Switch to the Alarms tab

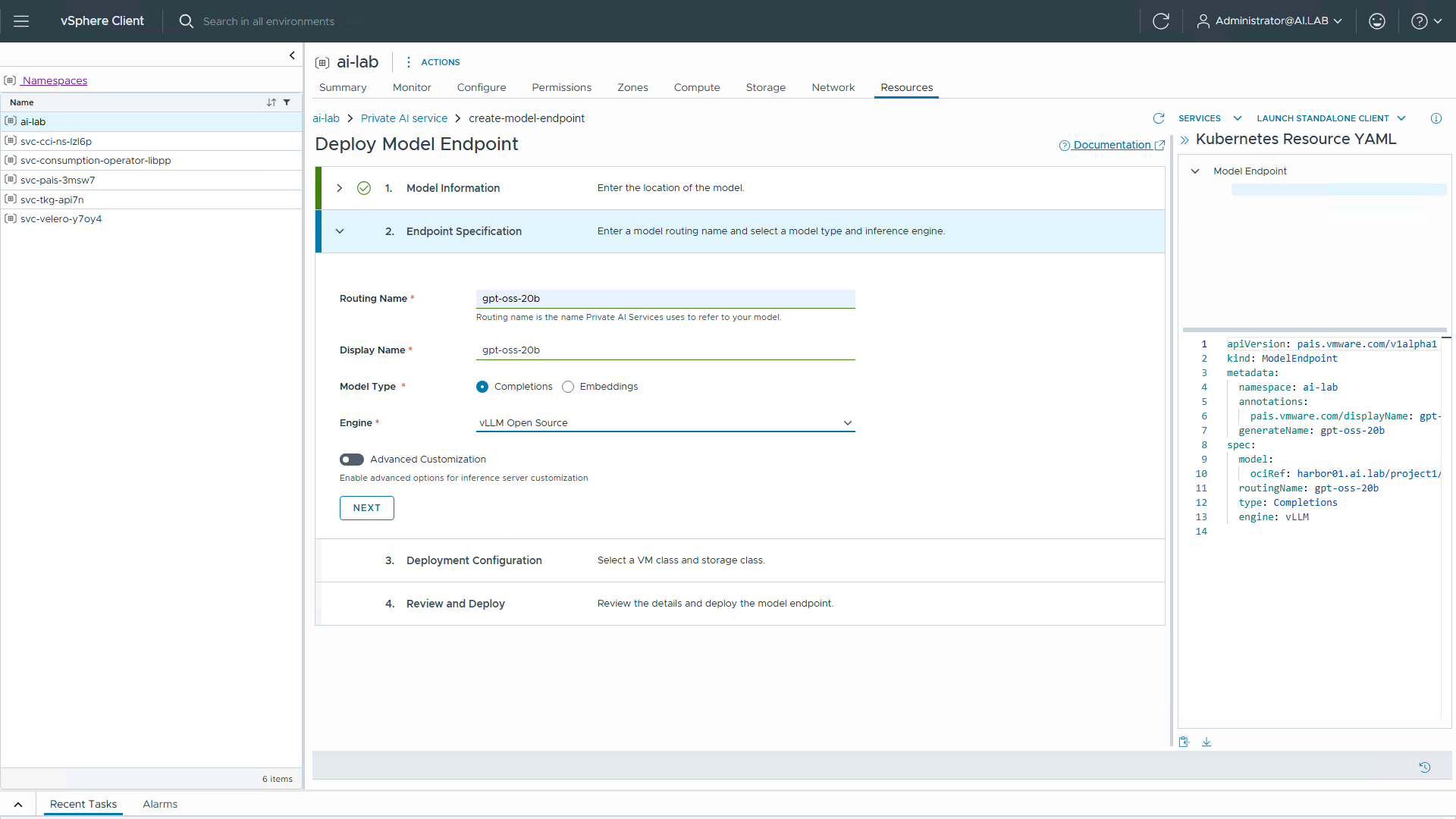point(160,805)
